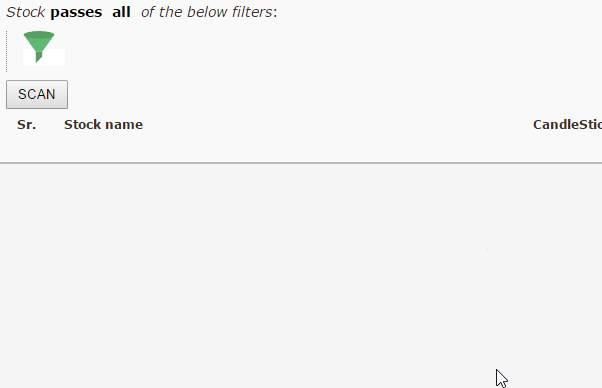Sort by the Sr. column header
Image resolution: width=602 pixels, height=388 pixels.
coord(26,125)
